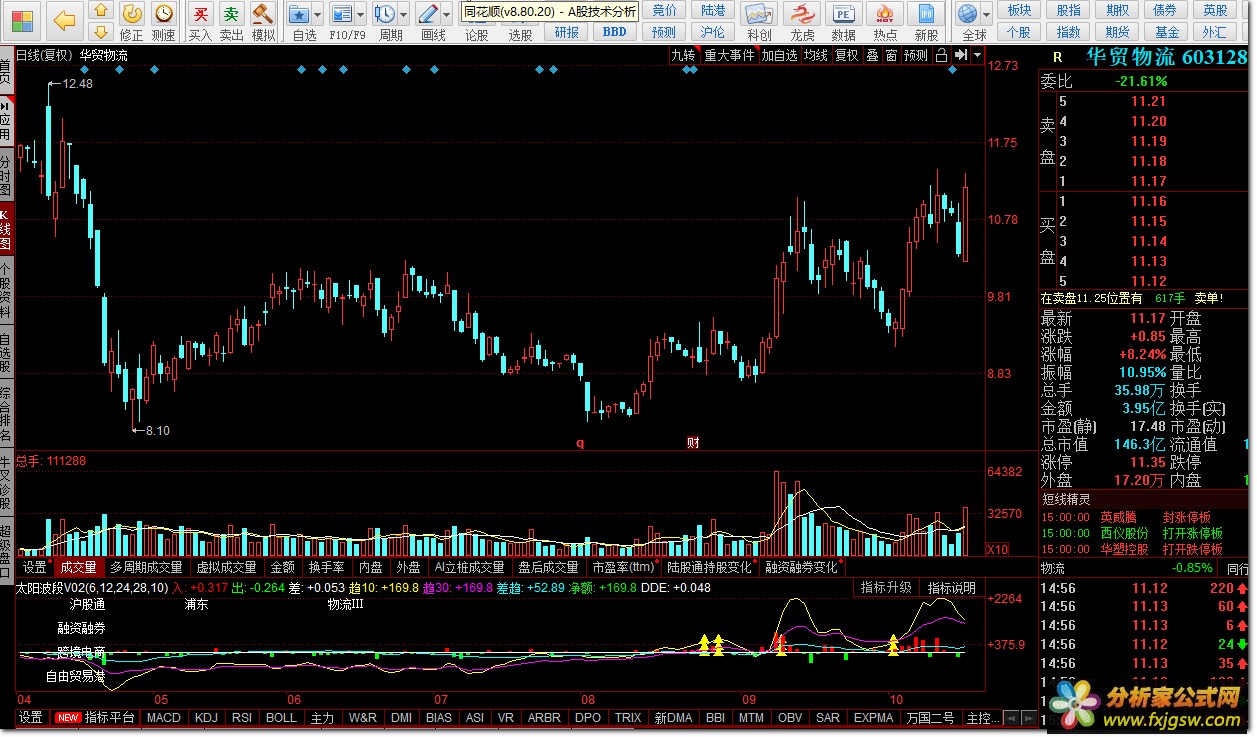1257x737 pixels.
Task: Click the colorful home grid icon
Action: 21,19
